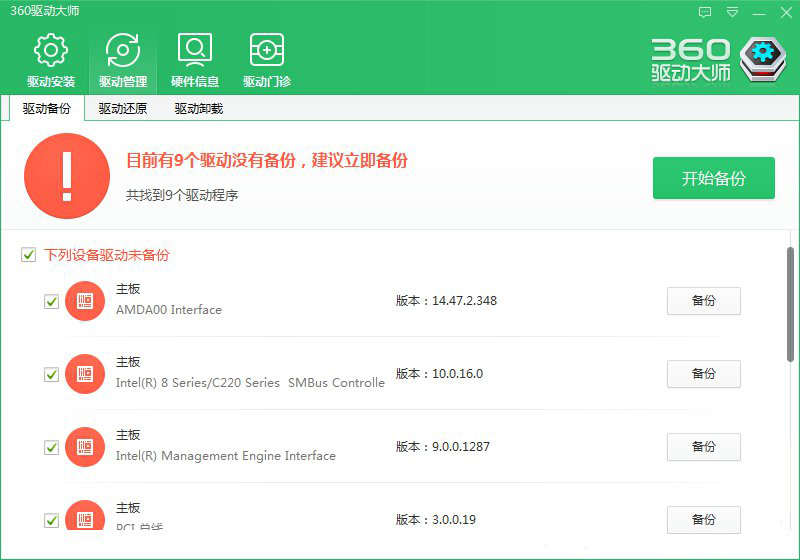Switch to the 驱动还原 tab
This screenshot has height=560, width=800.
pyautogui.click(x=122, y=109)
